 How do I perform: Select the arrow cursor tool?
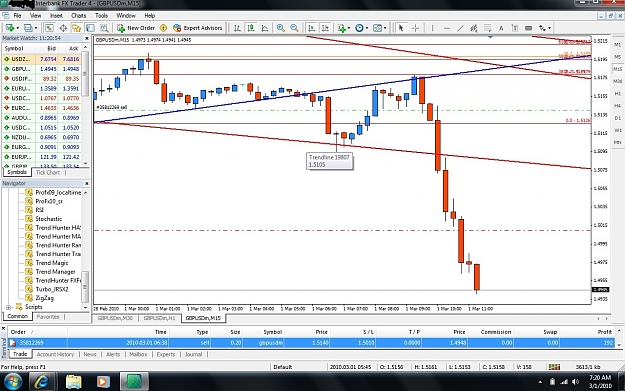(x=401, y=28)
